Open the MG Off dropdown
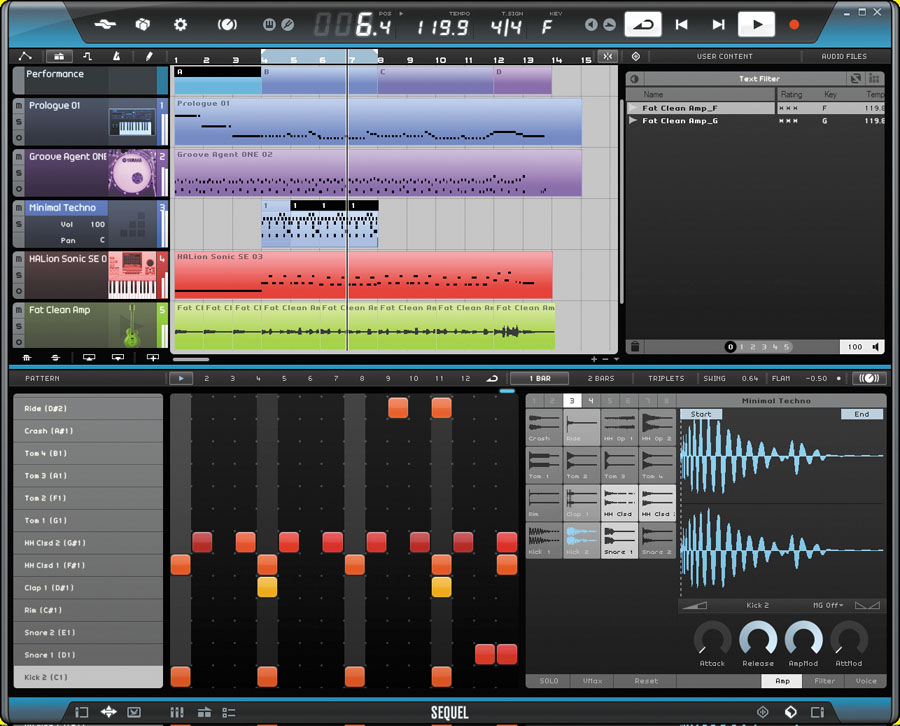Viewport: 900px width, 726px height. click(828, 605)
